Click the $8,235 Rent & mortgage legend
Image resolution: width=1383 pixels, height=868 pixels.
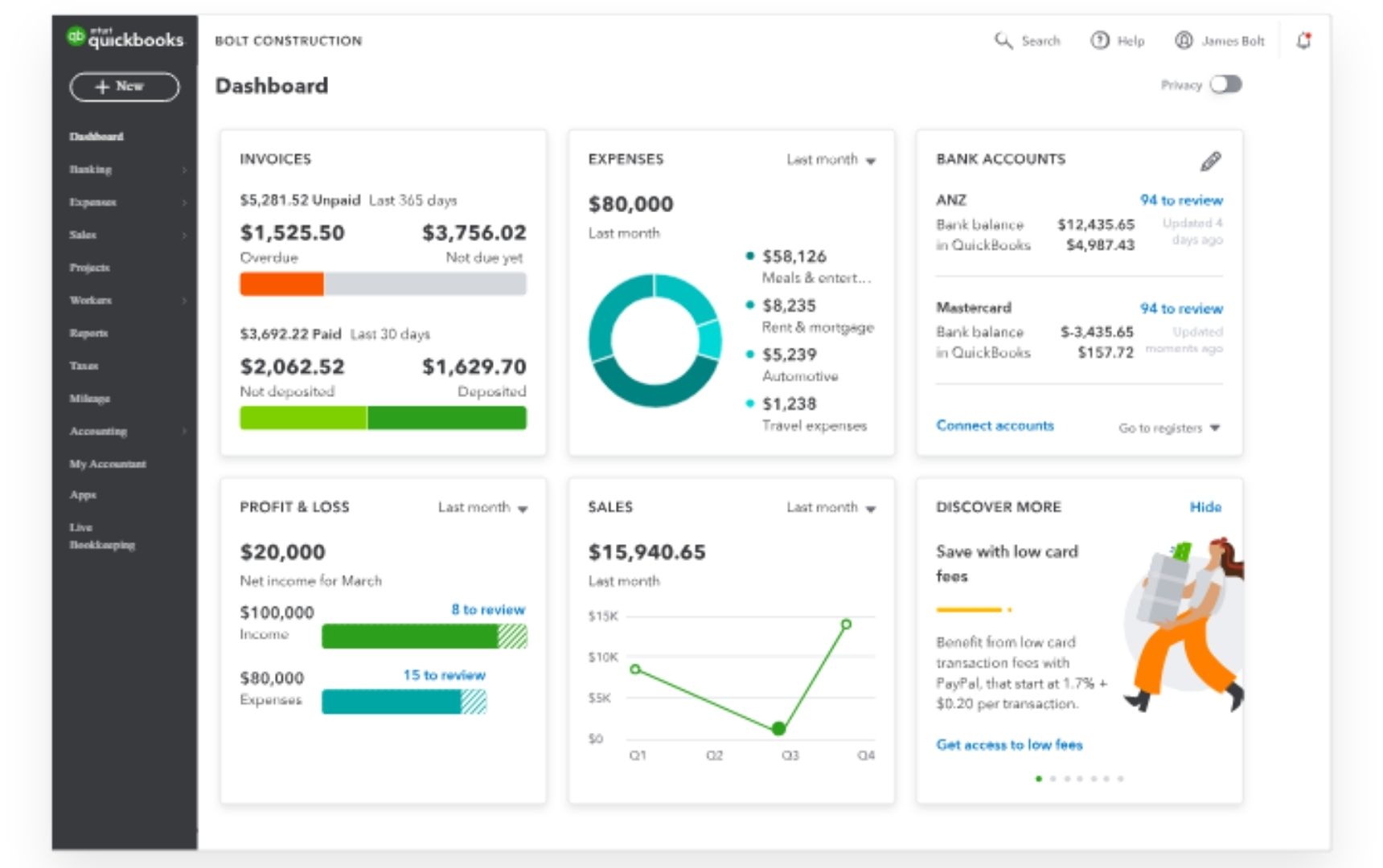(810, 316)
